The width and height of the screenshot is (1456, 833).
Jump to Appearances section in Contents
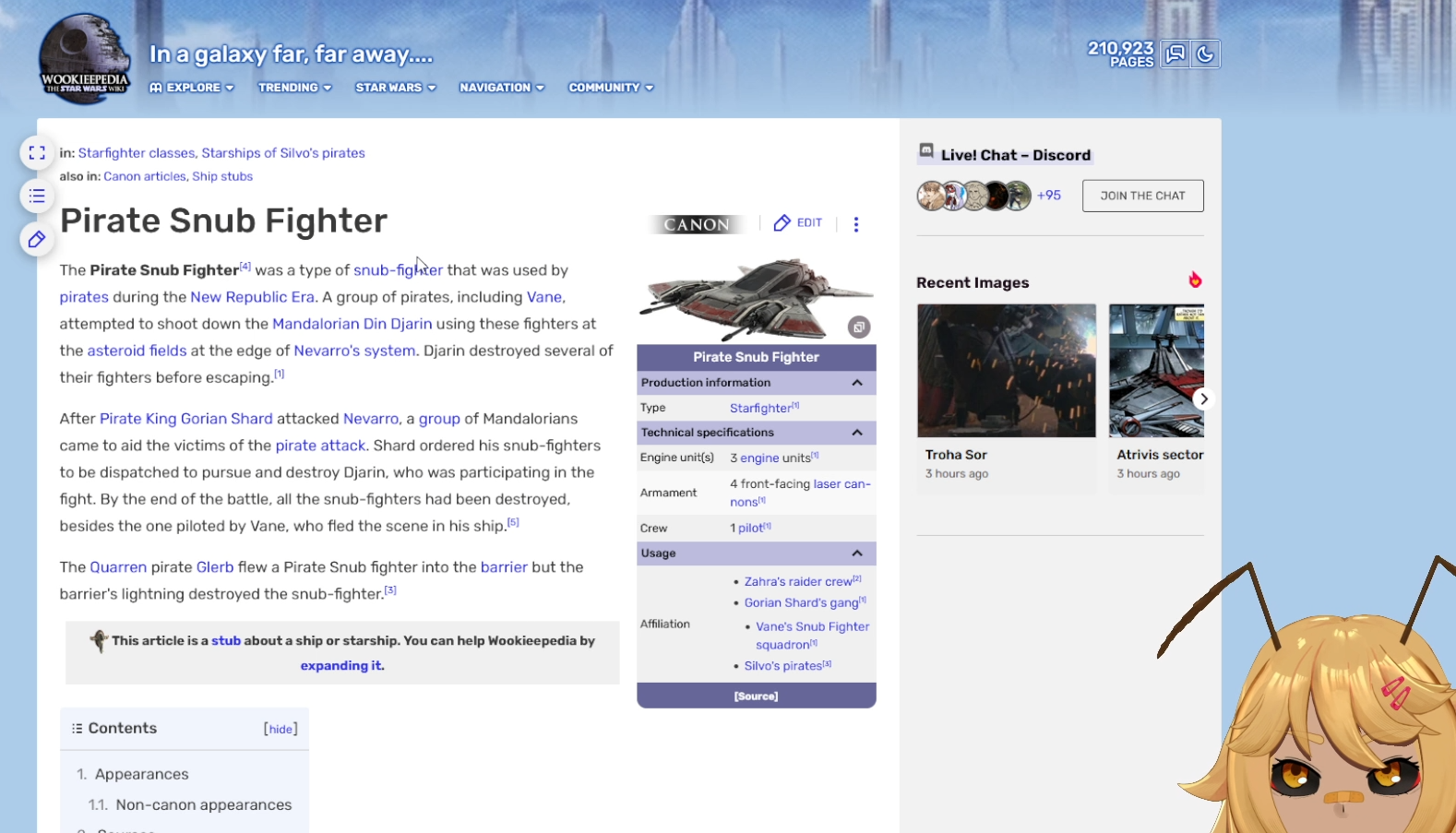[x=141, y=775]
